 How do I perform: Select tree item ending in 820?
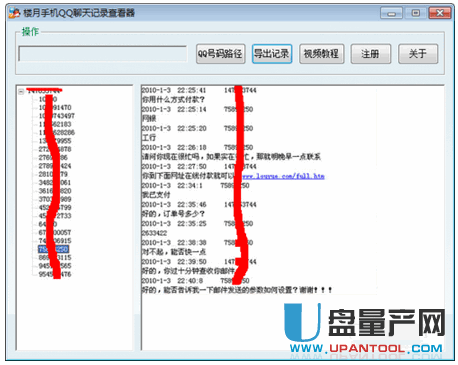tap(55, 191)
